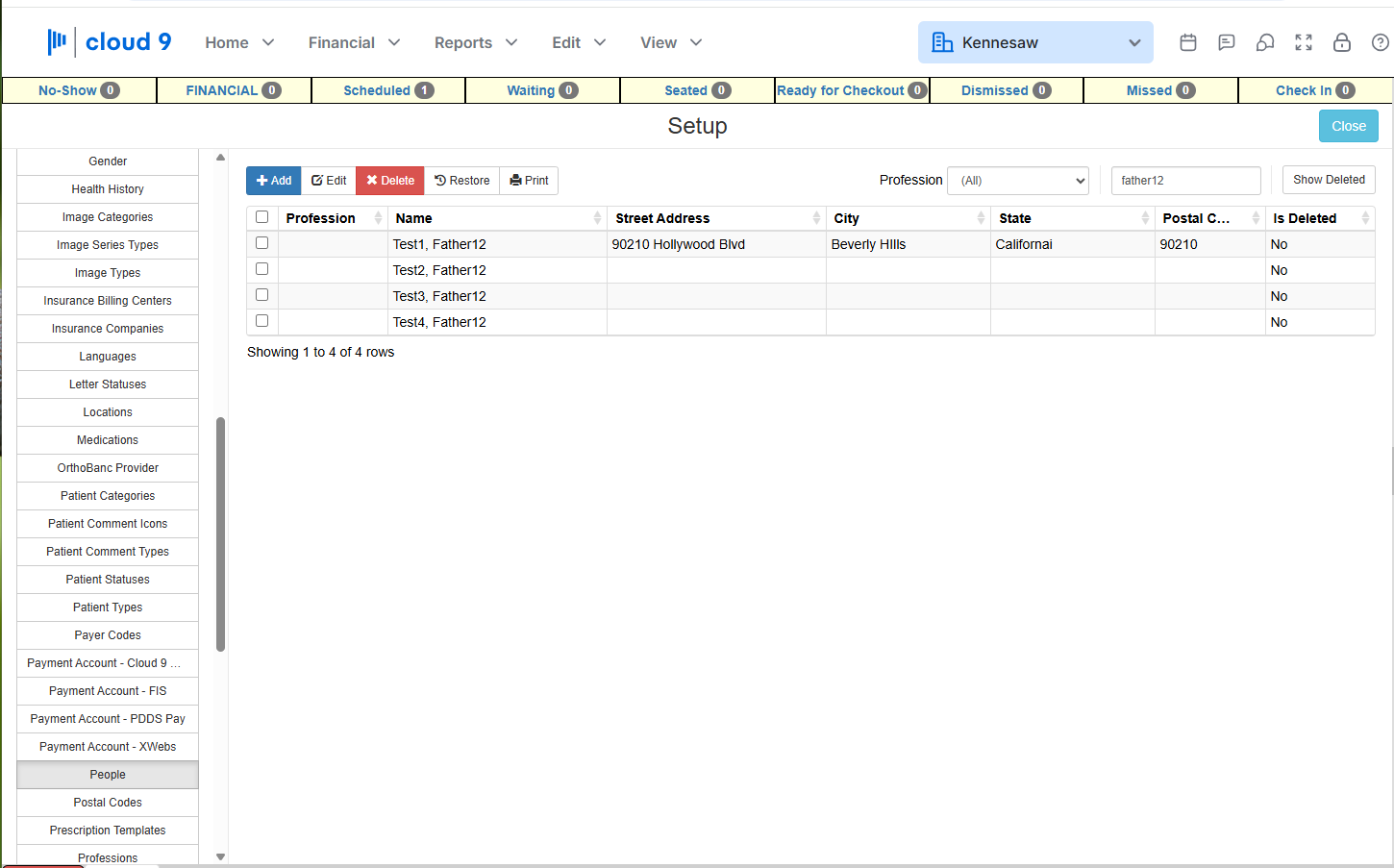
Task: Click the Kennesaw location selector
Action: point(1035,42)
